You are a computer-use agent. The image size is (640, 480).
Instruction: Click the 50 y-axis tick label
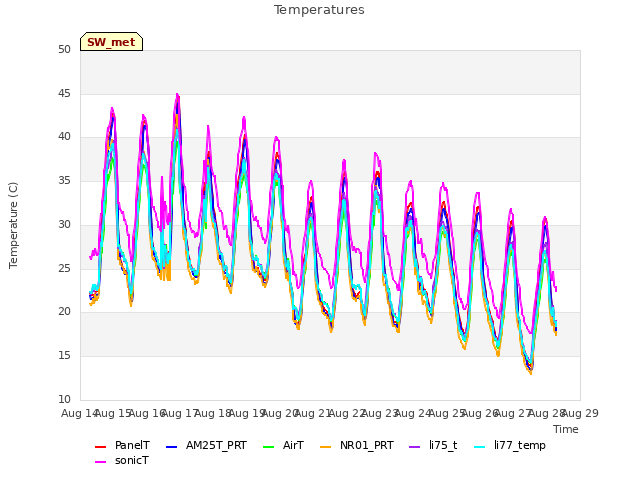pos(64,49)
